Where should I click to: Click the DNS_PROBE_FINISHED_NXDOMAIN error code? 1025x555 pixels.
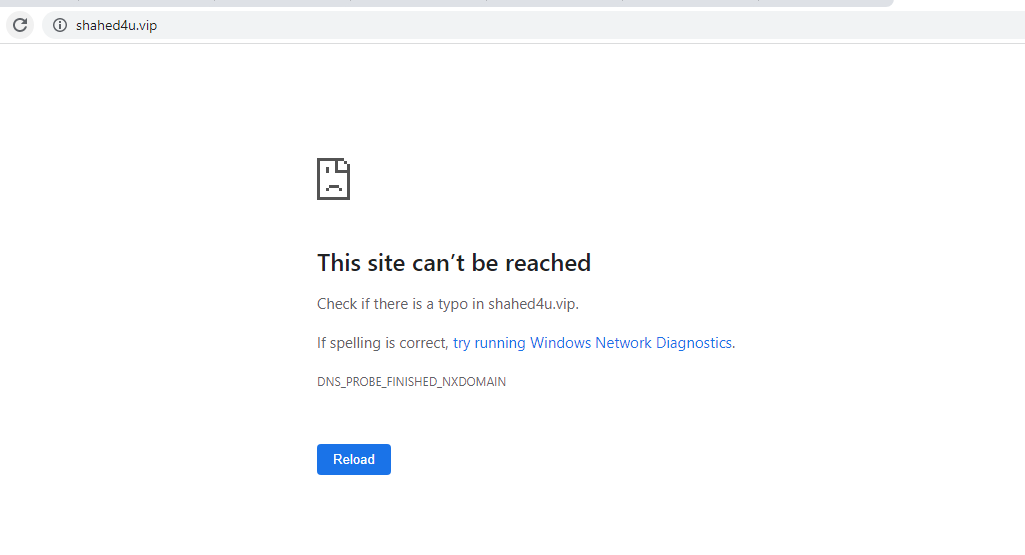pos(411,382)
